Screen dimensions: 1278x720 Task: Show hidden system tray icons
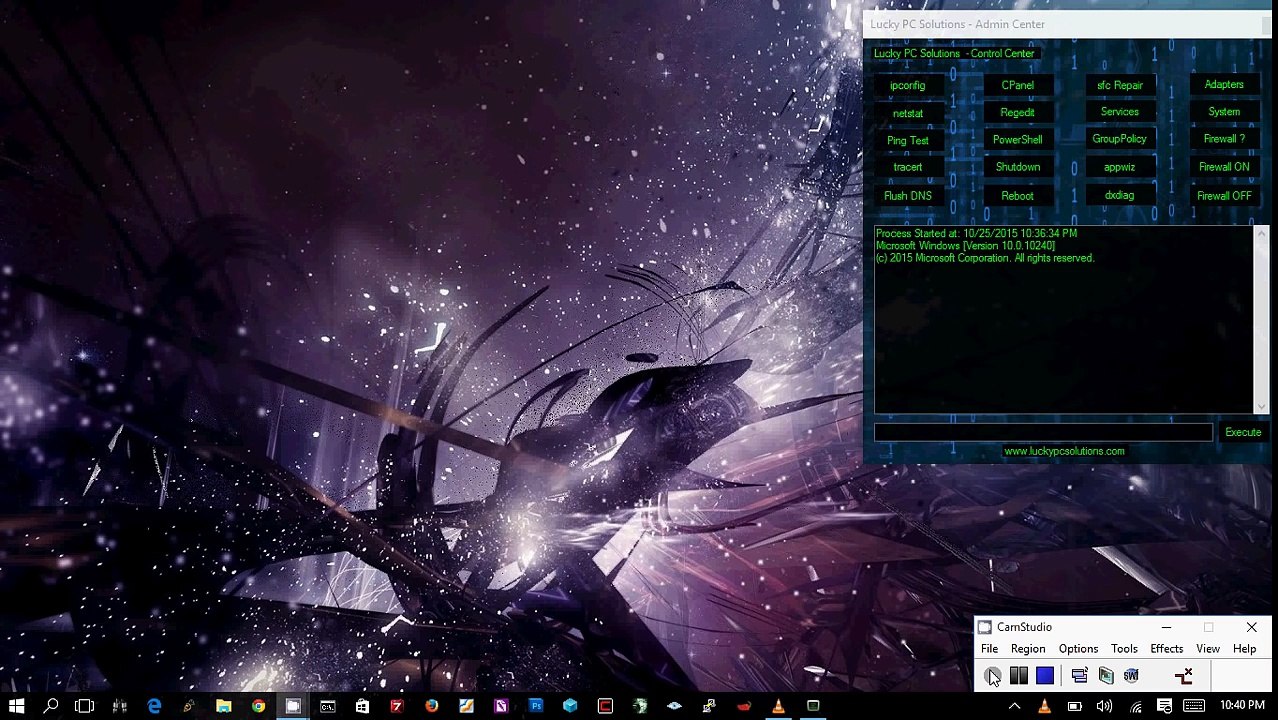pyautogui.click(x=1014, y=706)
